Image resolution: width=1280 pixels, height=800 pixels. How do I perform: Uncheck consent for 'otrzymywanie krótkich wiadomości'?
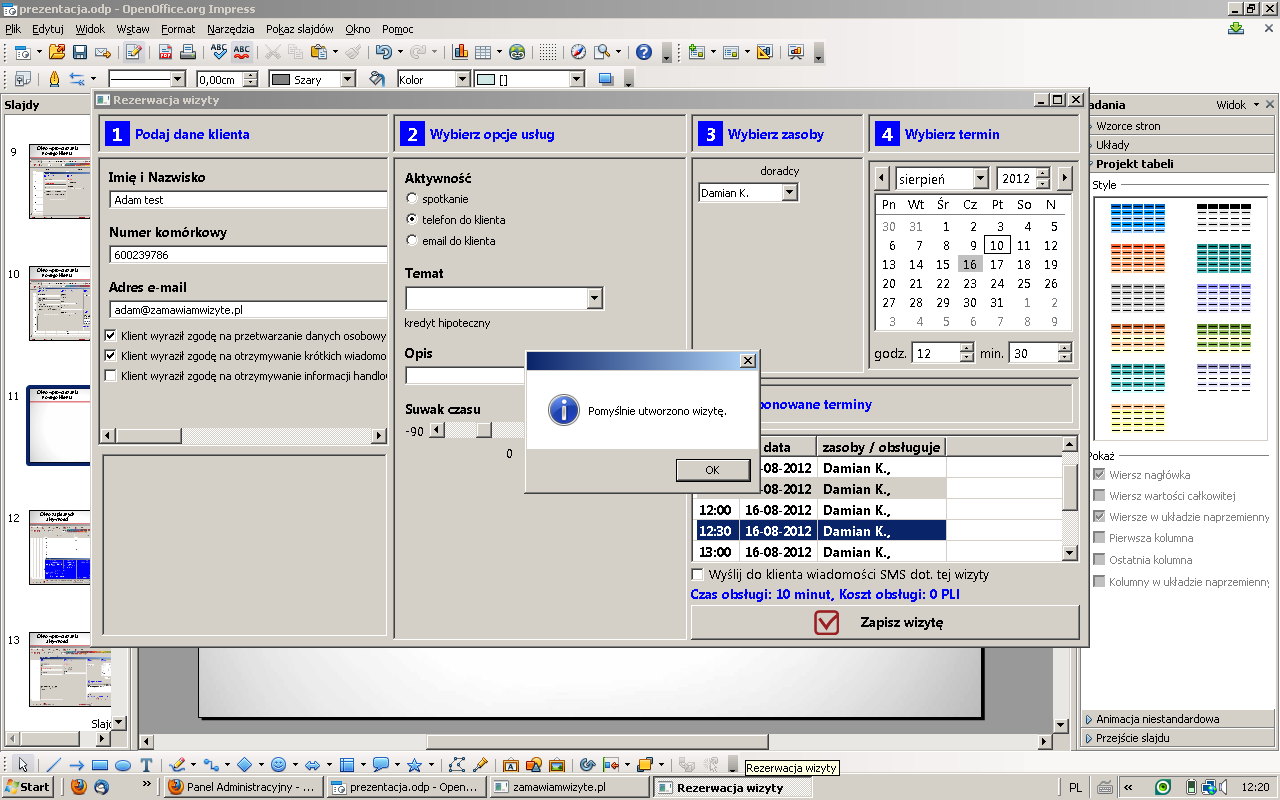(111, 356)
